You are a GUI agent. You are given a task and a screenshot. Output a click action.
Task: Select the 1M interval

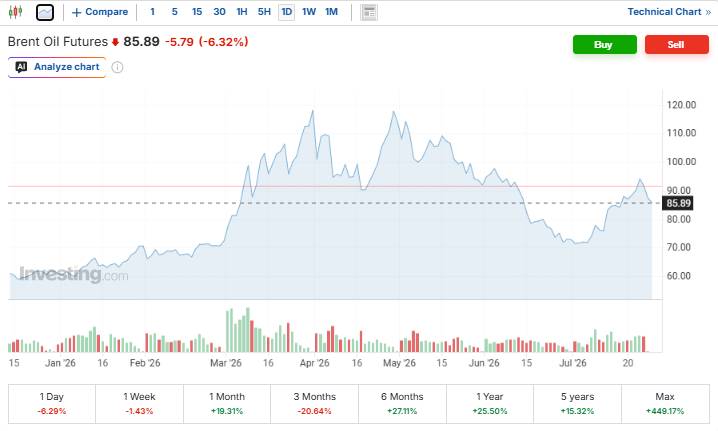(332, 12)
